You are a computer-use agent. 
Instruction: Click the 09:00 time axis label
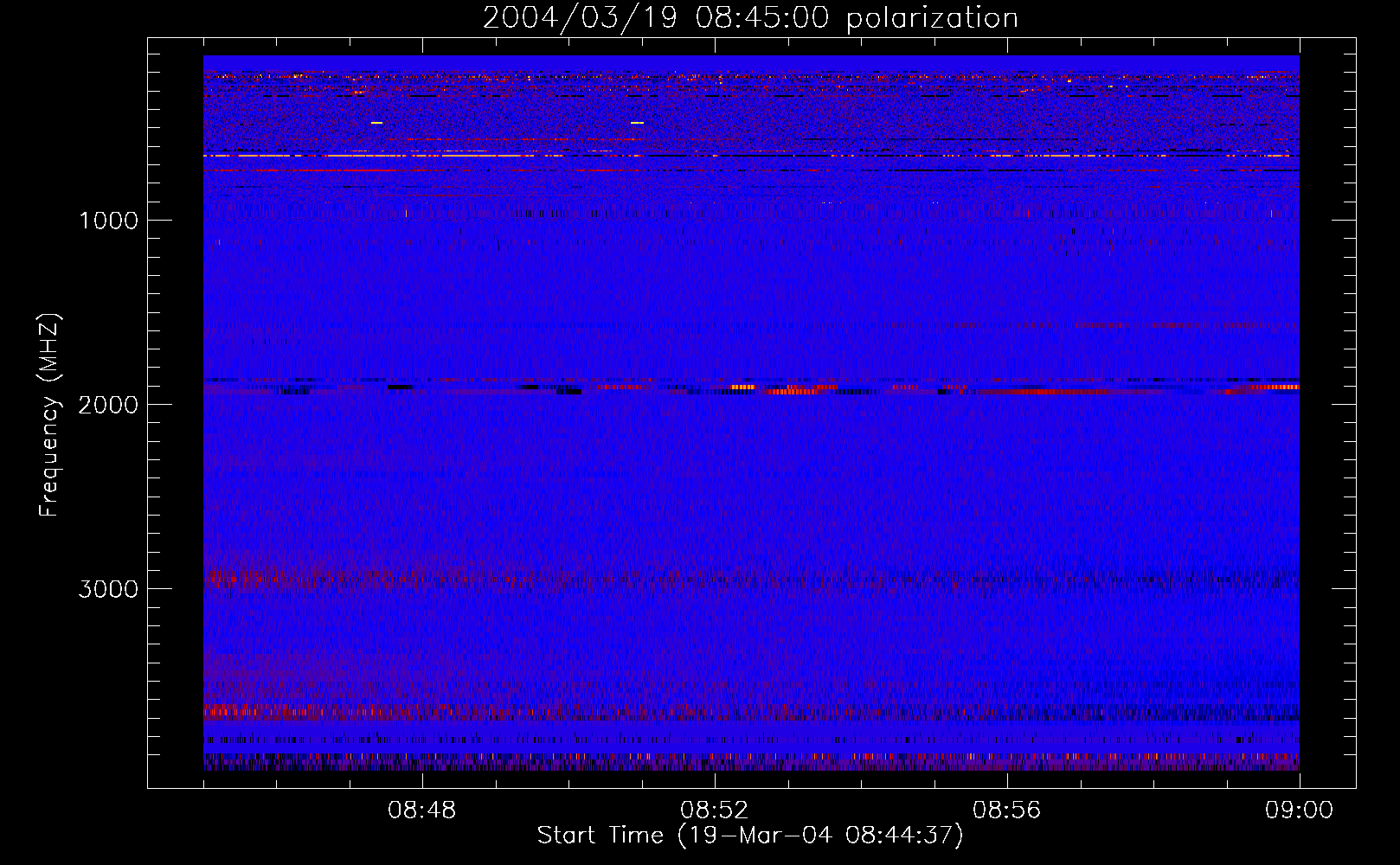1300,811
